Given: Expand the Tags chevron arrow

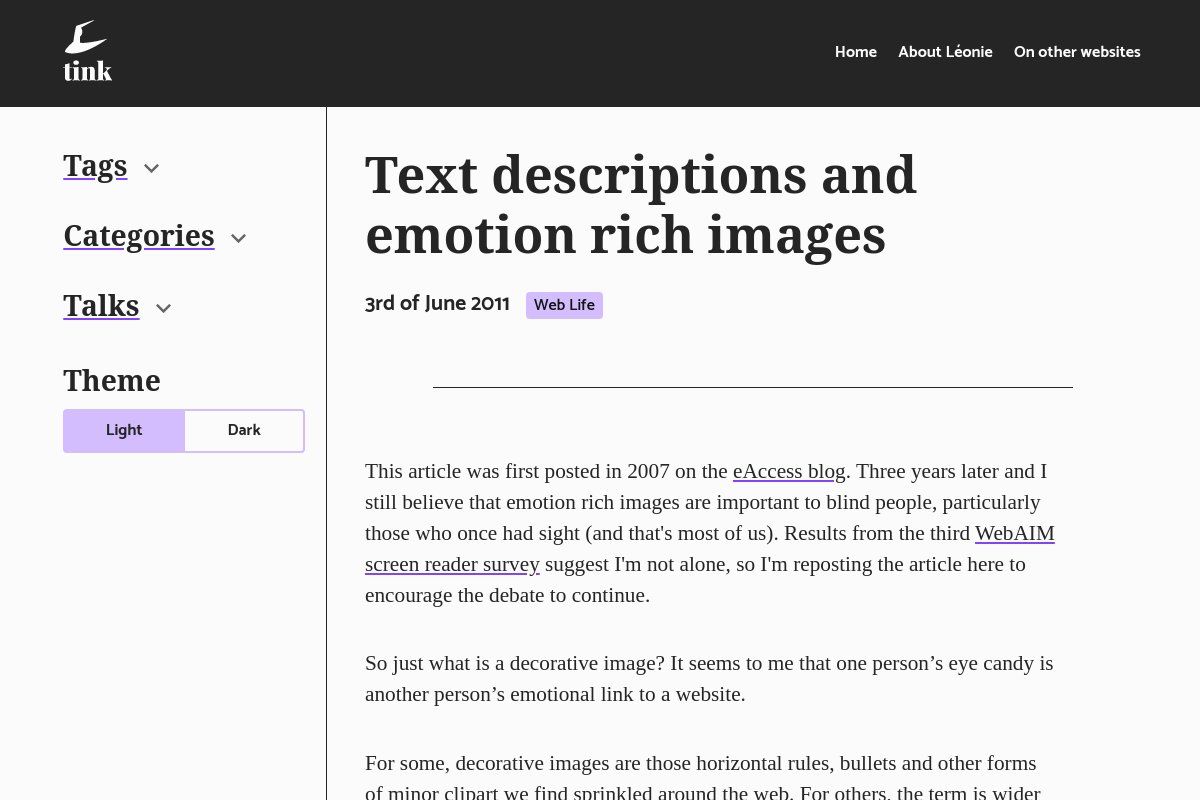Looking at the screenshot, I should click(152, 168).
